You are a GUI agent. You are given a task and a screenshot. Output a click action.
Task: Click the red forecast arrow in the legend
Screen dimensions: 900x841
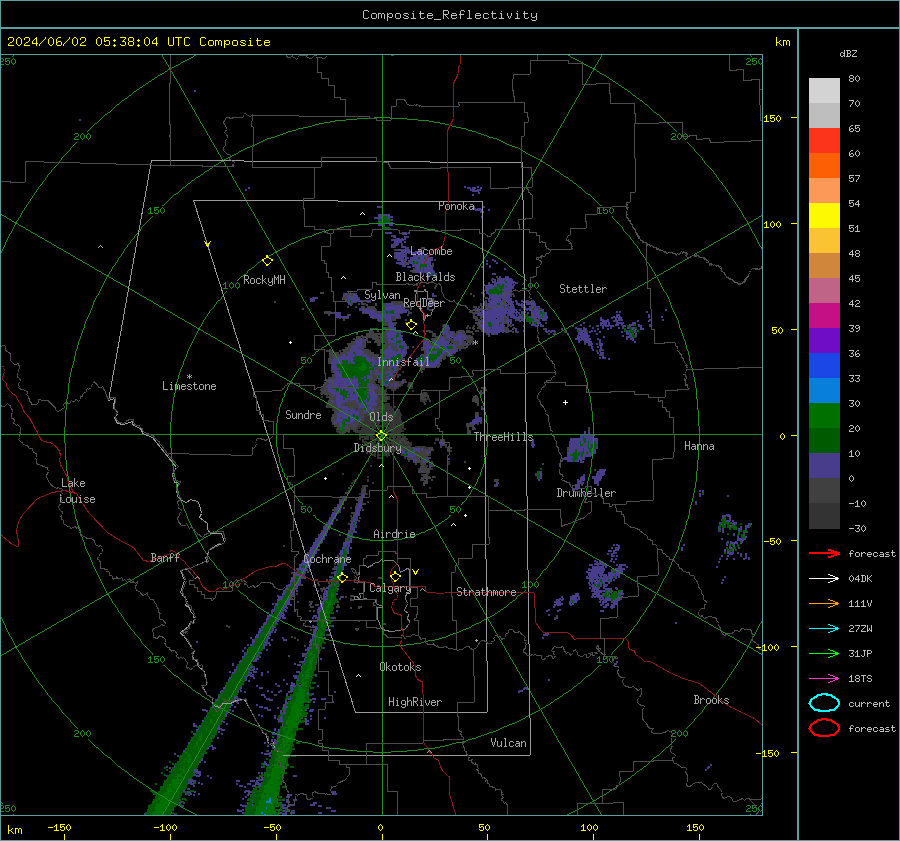824,553
